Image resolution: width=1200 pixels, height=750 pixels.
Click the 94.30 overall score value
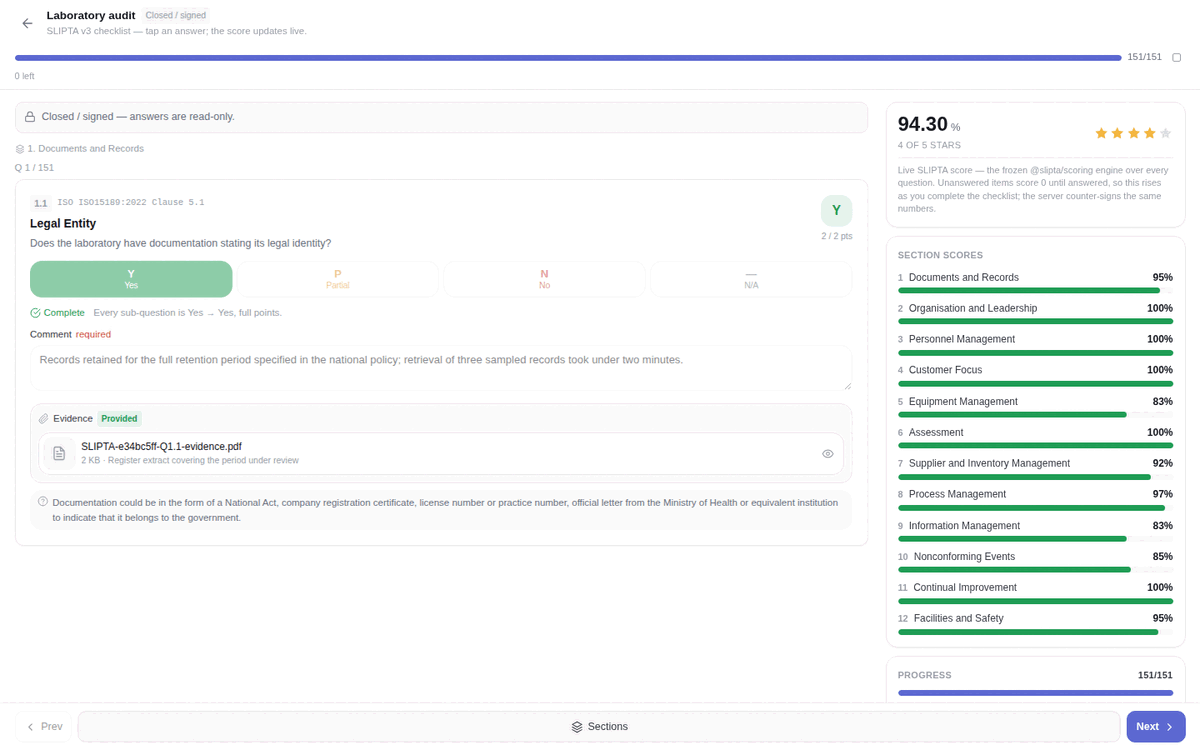point(922,124)
